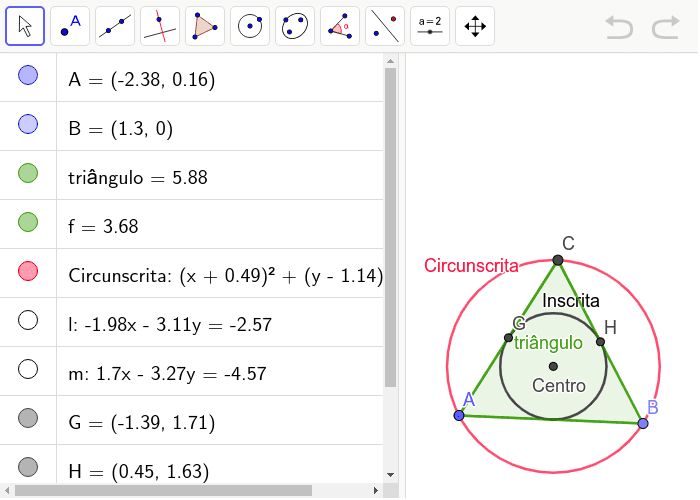Select the Angle measurement tool
The width and height of the screenshot is (700, 500).
point(340,26)
